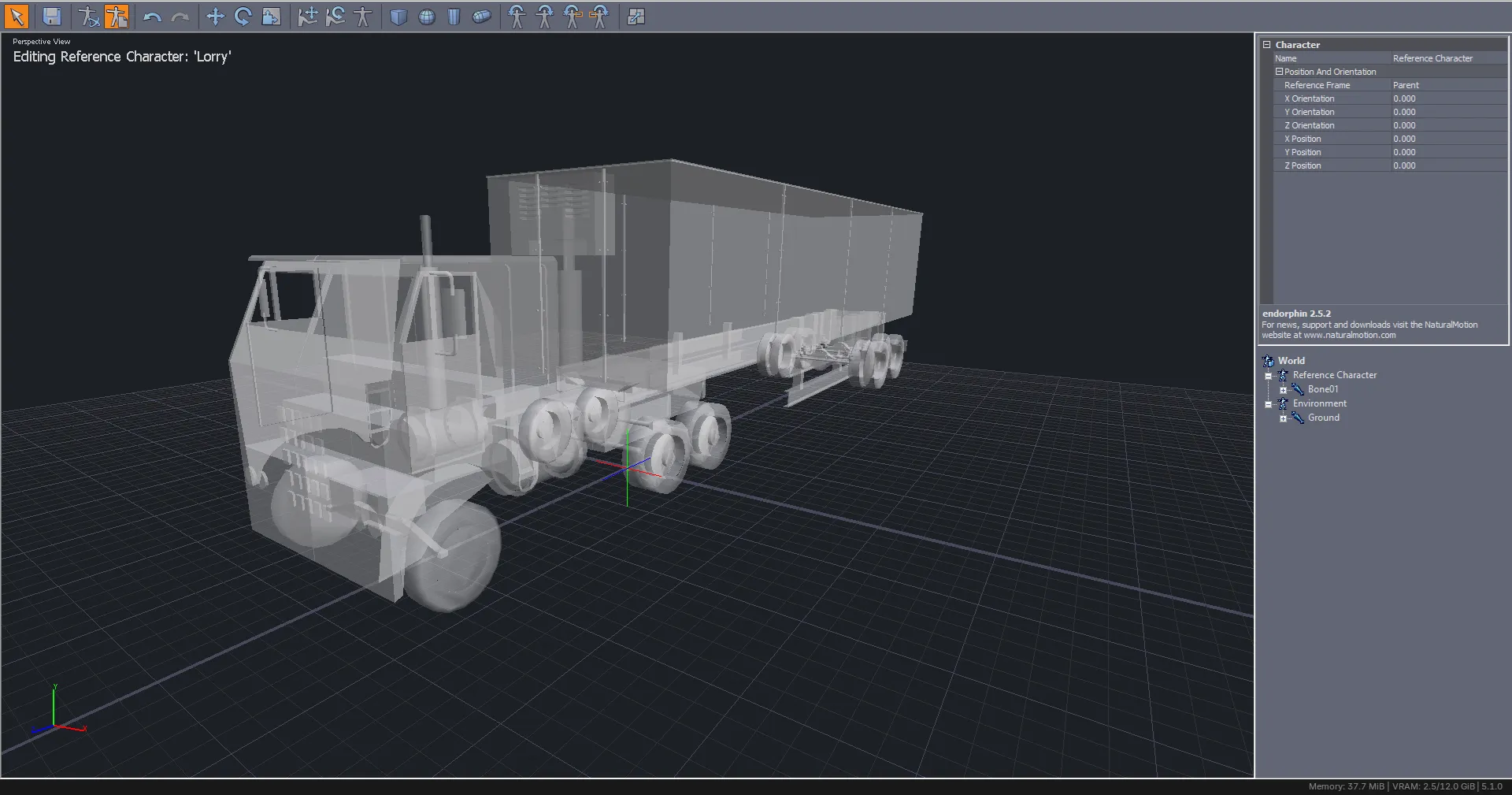1512x795 pixels.
Task: Edit the Z Position value
Action: [x=1448, y=165]
